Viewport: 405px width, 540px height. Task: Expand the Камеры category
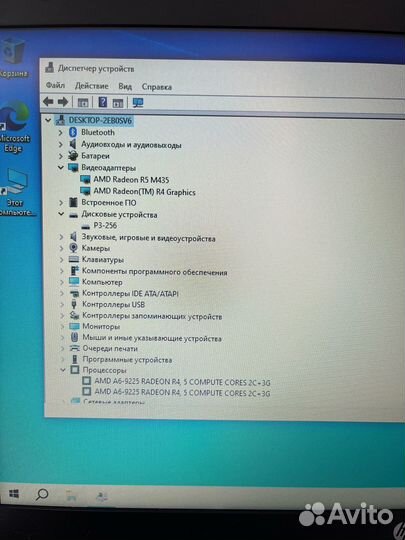coord(61,248)
